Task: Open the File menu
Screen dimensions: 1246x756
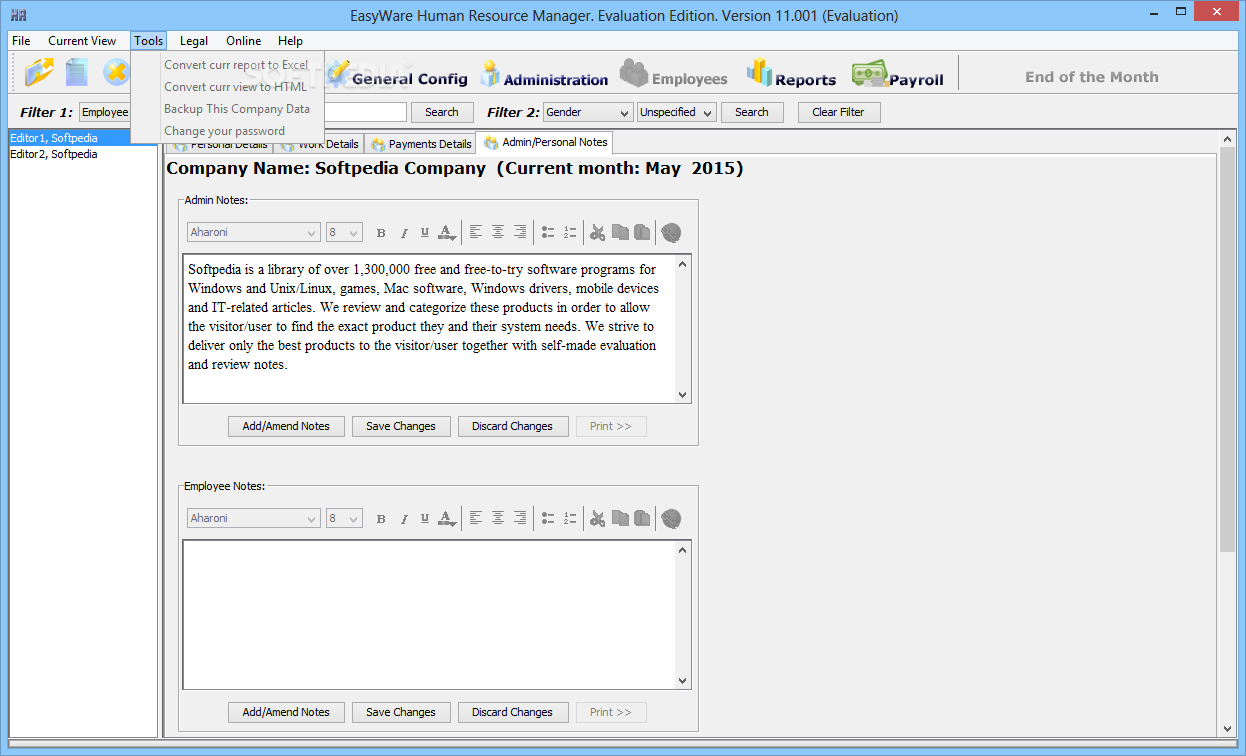Action: tap(21, 41)
